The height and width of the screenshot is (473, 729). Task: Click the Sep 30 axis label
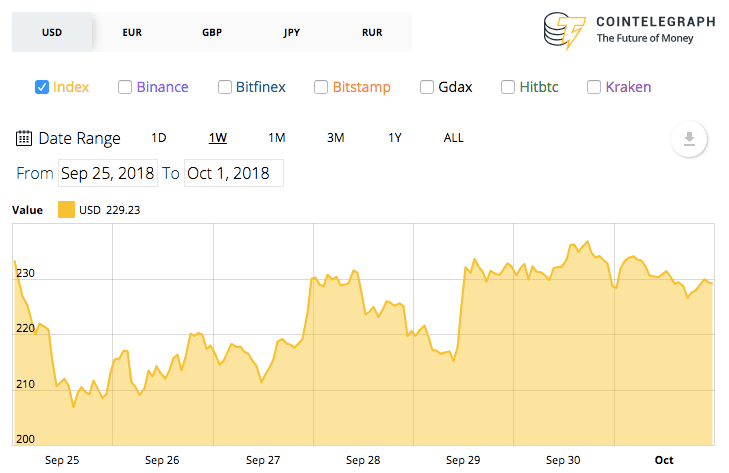point(563,460)
